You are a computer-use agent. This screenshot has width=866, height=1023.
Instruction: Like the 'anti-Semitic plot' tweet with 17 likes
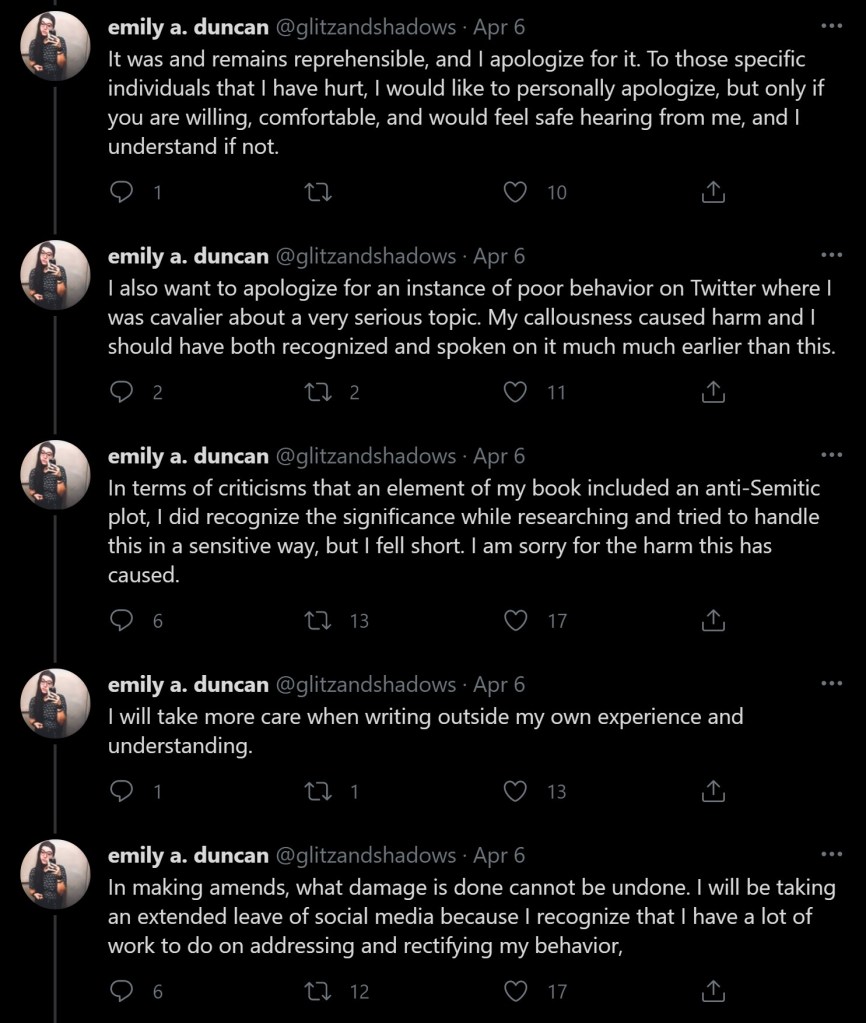point(515,621)
